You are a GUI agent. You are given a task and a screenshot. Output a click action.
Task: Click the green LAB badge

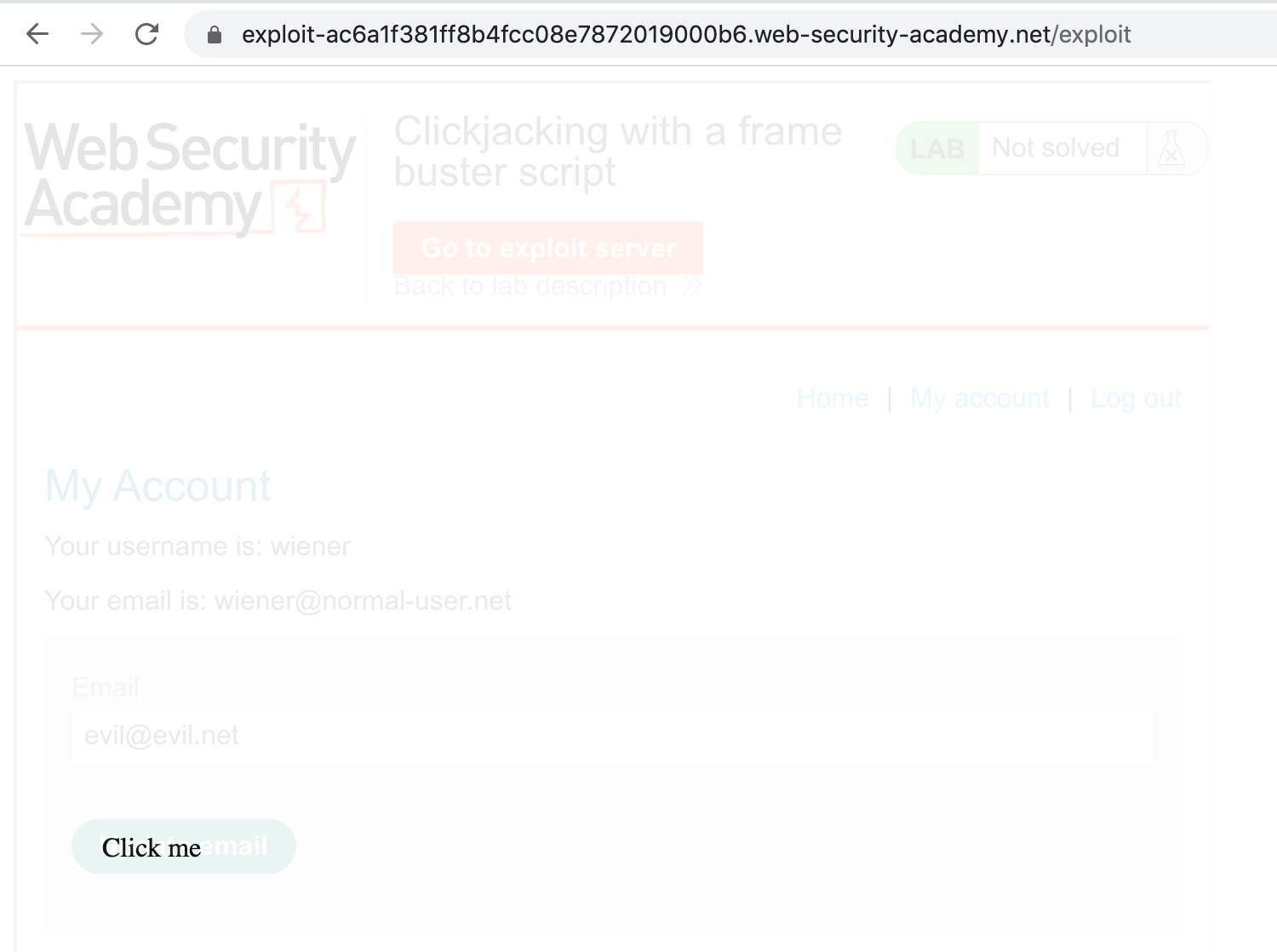(937, 148)
